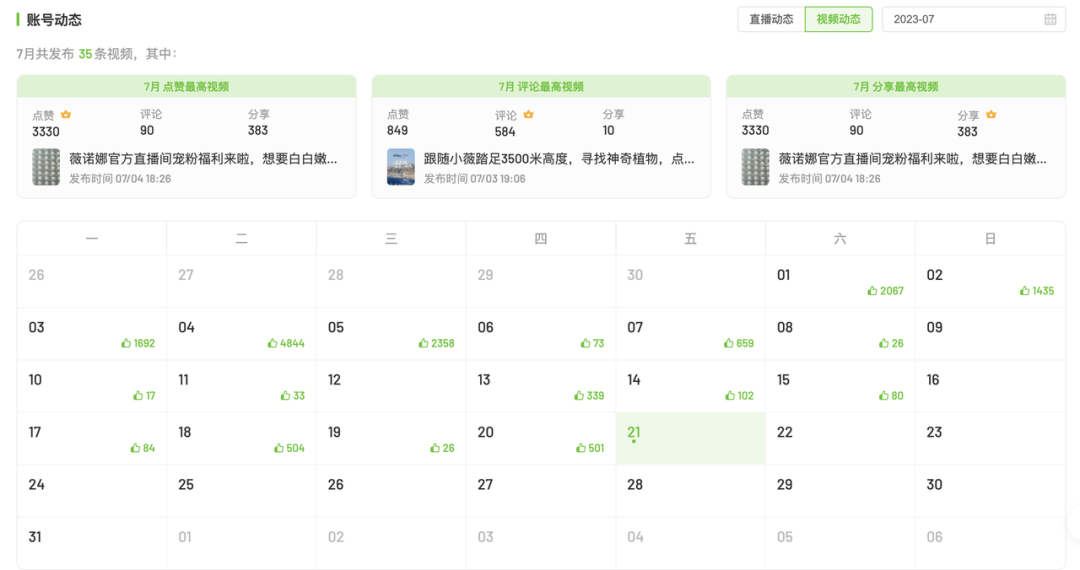Screen dimensions: 1080x570
Task: Open the most-commented video thumbnail
Action: point(400,167)
